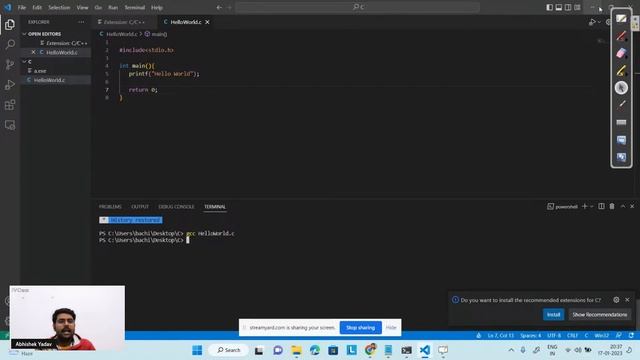Maximize the panel size with chevron

point(623,207)
